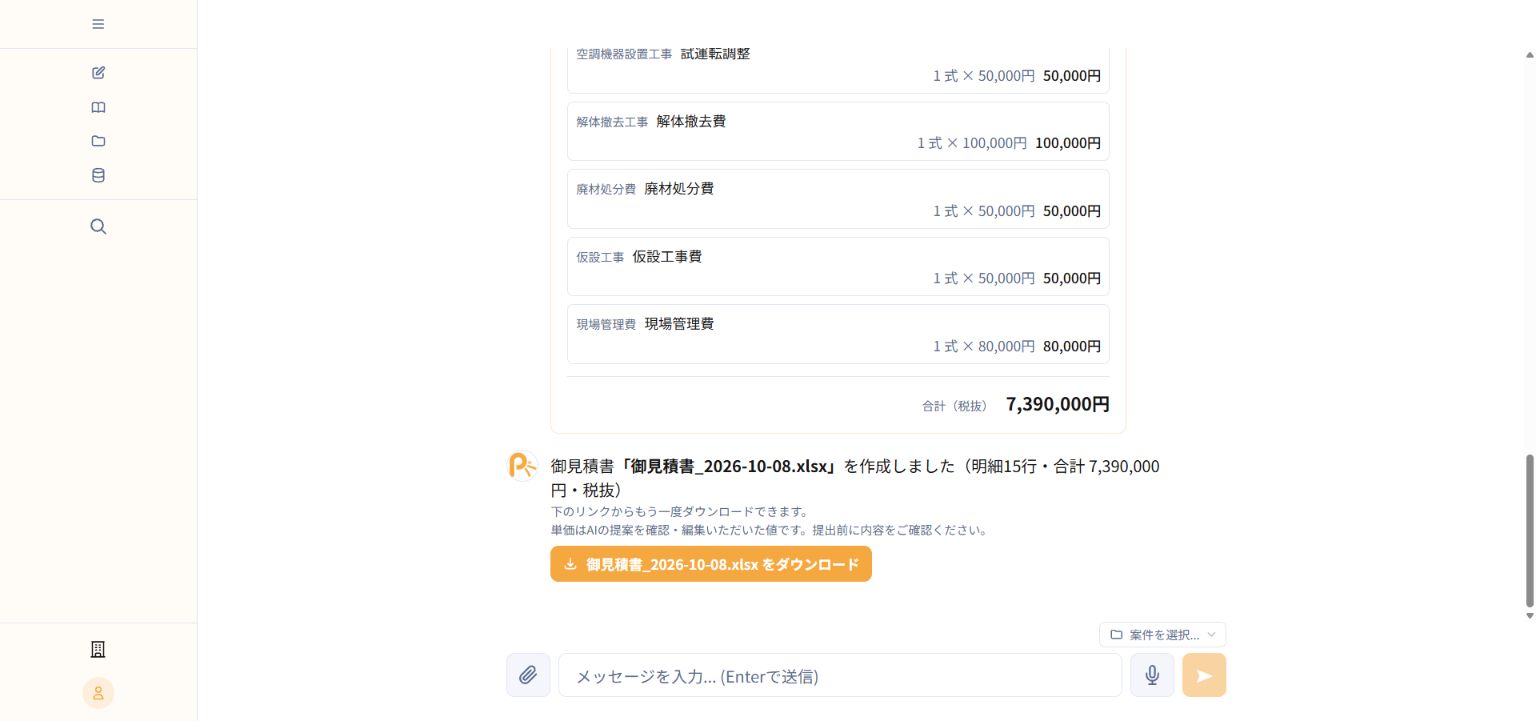The width and height of the screenshot is (1536, 721).
Task: Send the message with arrow button
Action: [x=1204, y=675]
